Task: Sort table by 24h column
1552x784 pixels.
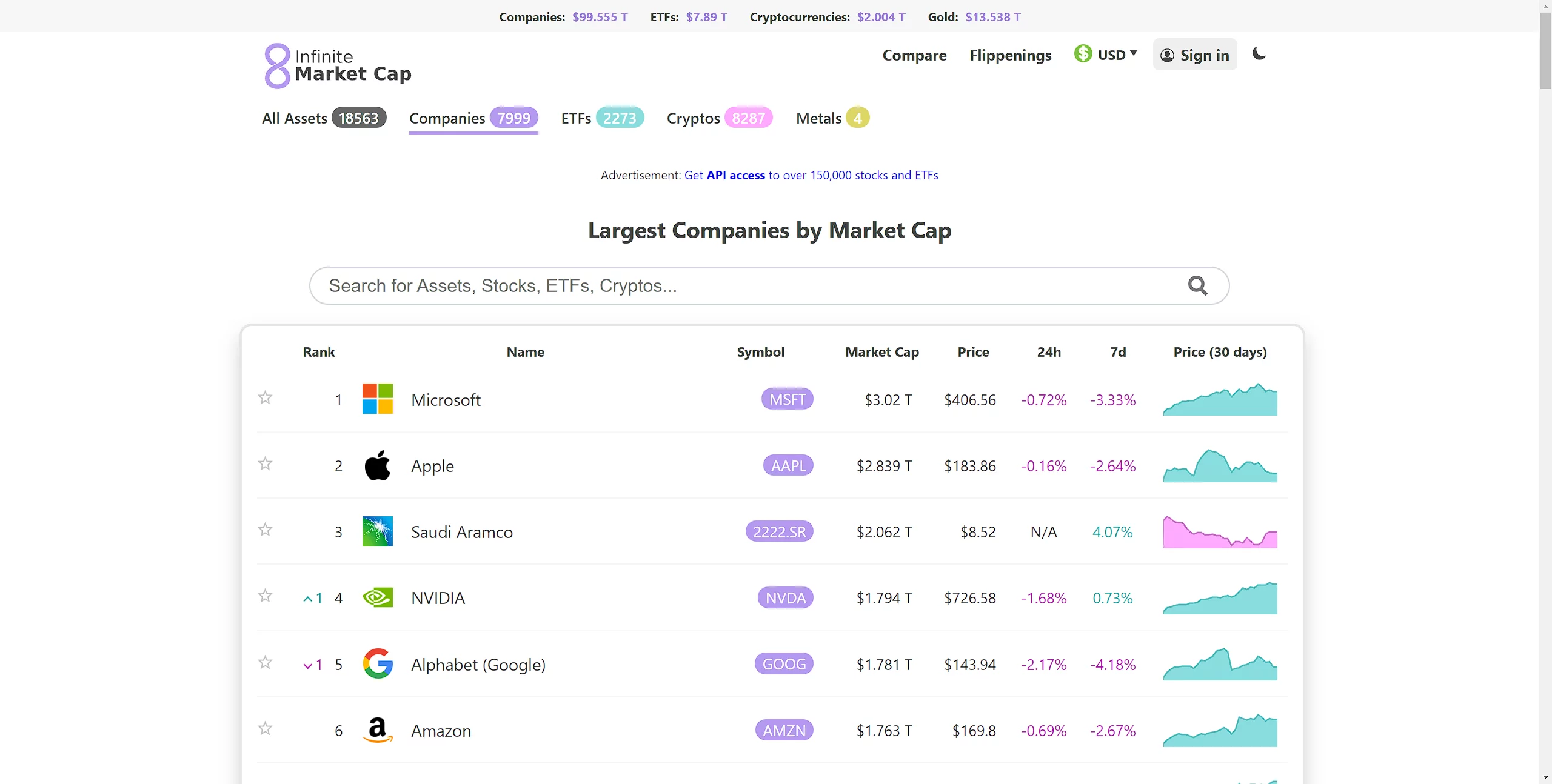Action: pyautogui.click(x=1048, y=352)
